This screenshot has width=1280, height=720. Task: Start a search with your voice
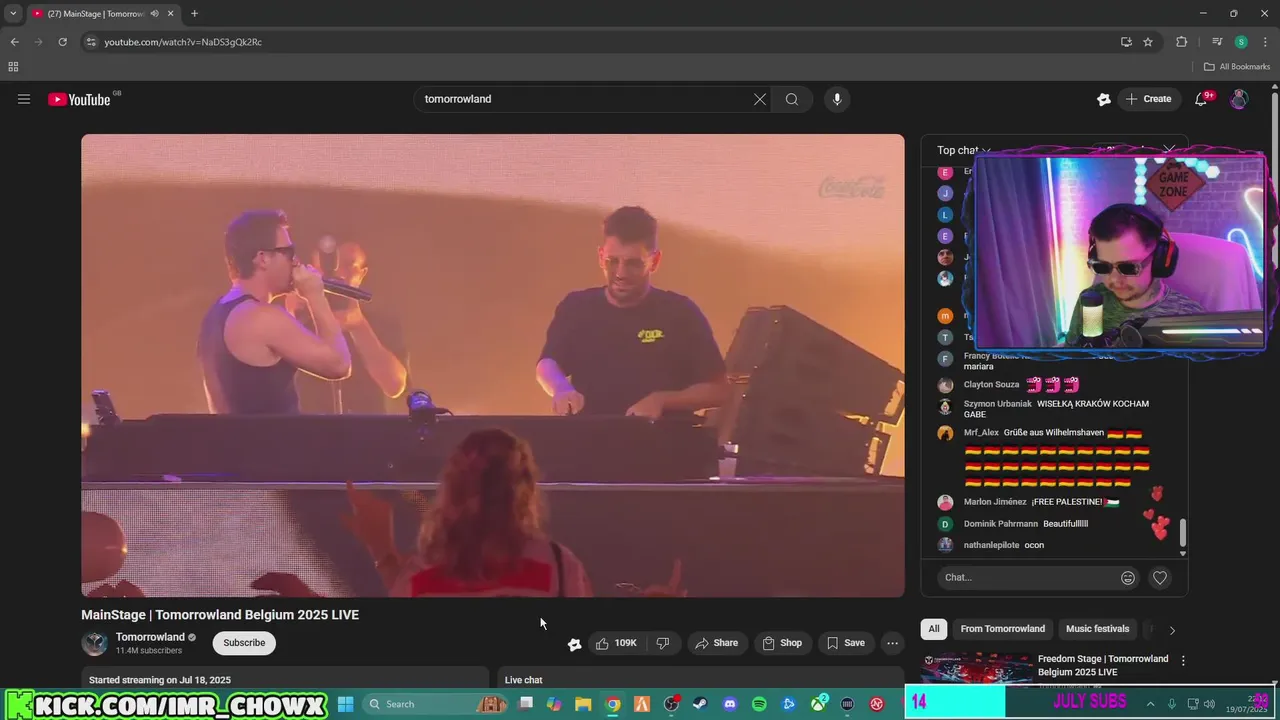click(x=837, y=99)
